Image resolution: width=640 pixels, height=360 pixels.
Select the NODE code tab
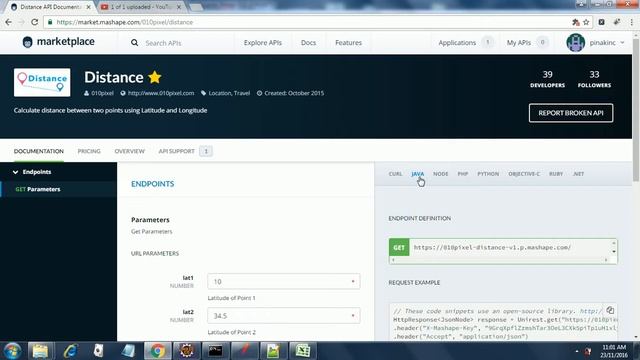click(x=440, y=174)
